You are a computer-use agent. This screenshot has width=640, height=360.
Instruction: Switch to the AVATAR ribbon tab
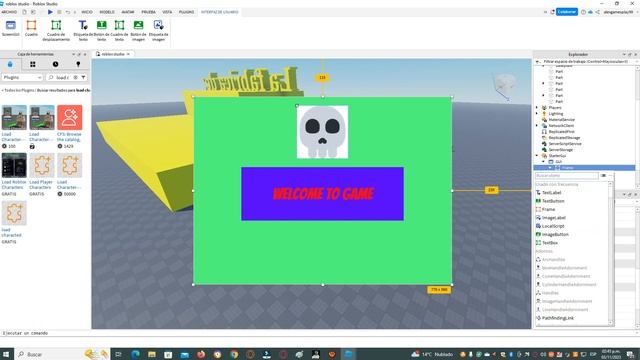(128, 12)
